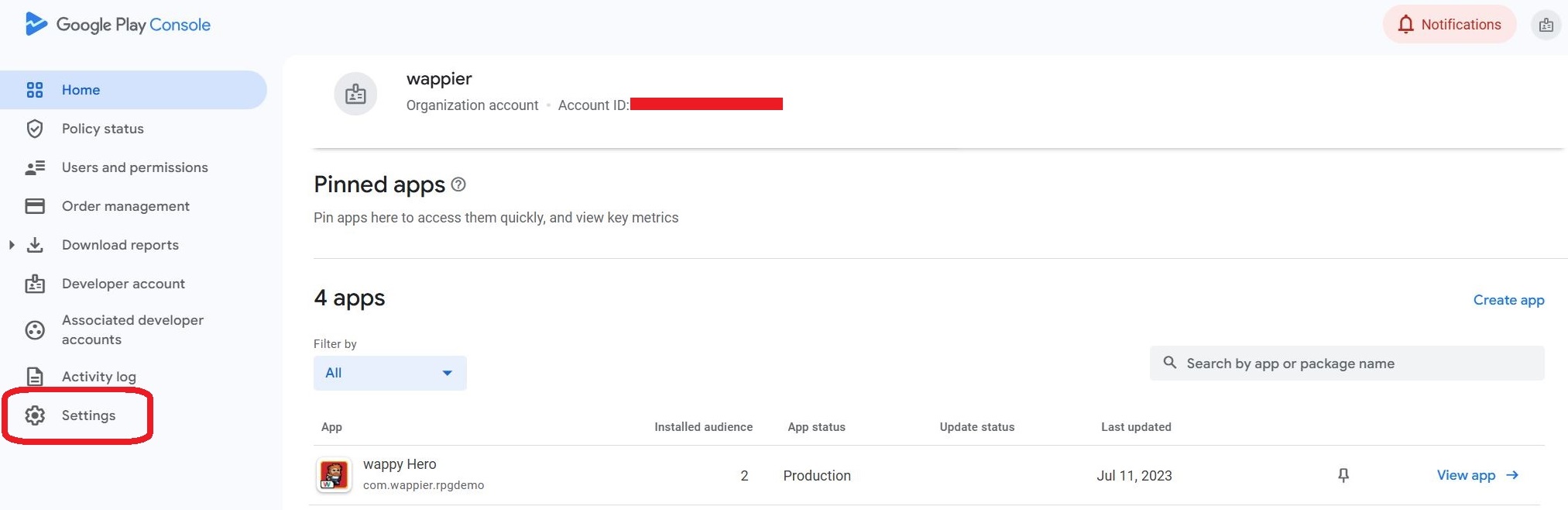Open the Filter by All dropdown
Screen dimensions: 1568x510
390,373
